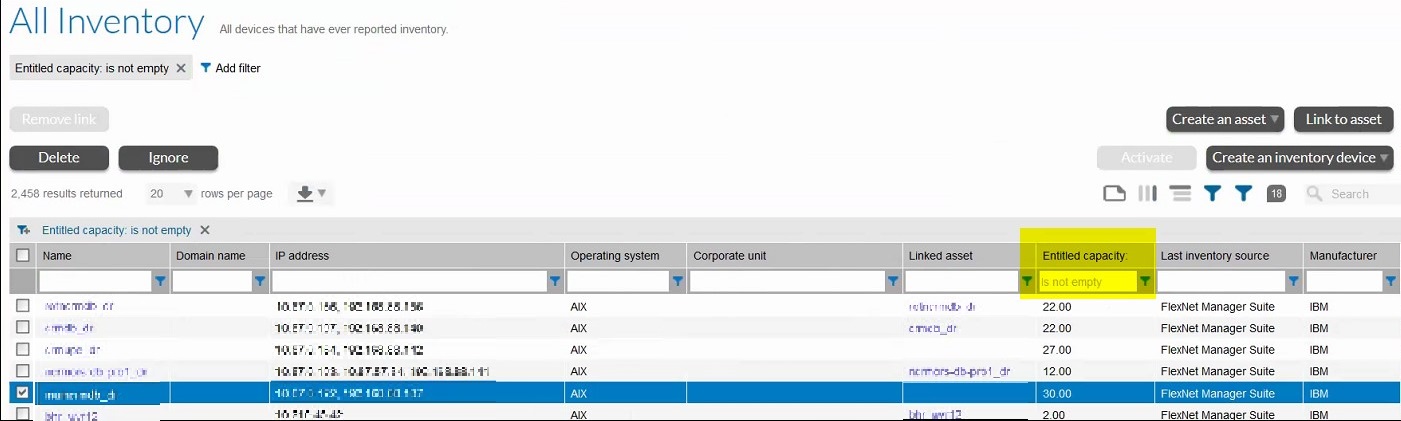Click the group-by rows icon
The image size is (1401, 421).
pos(1181,193)
